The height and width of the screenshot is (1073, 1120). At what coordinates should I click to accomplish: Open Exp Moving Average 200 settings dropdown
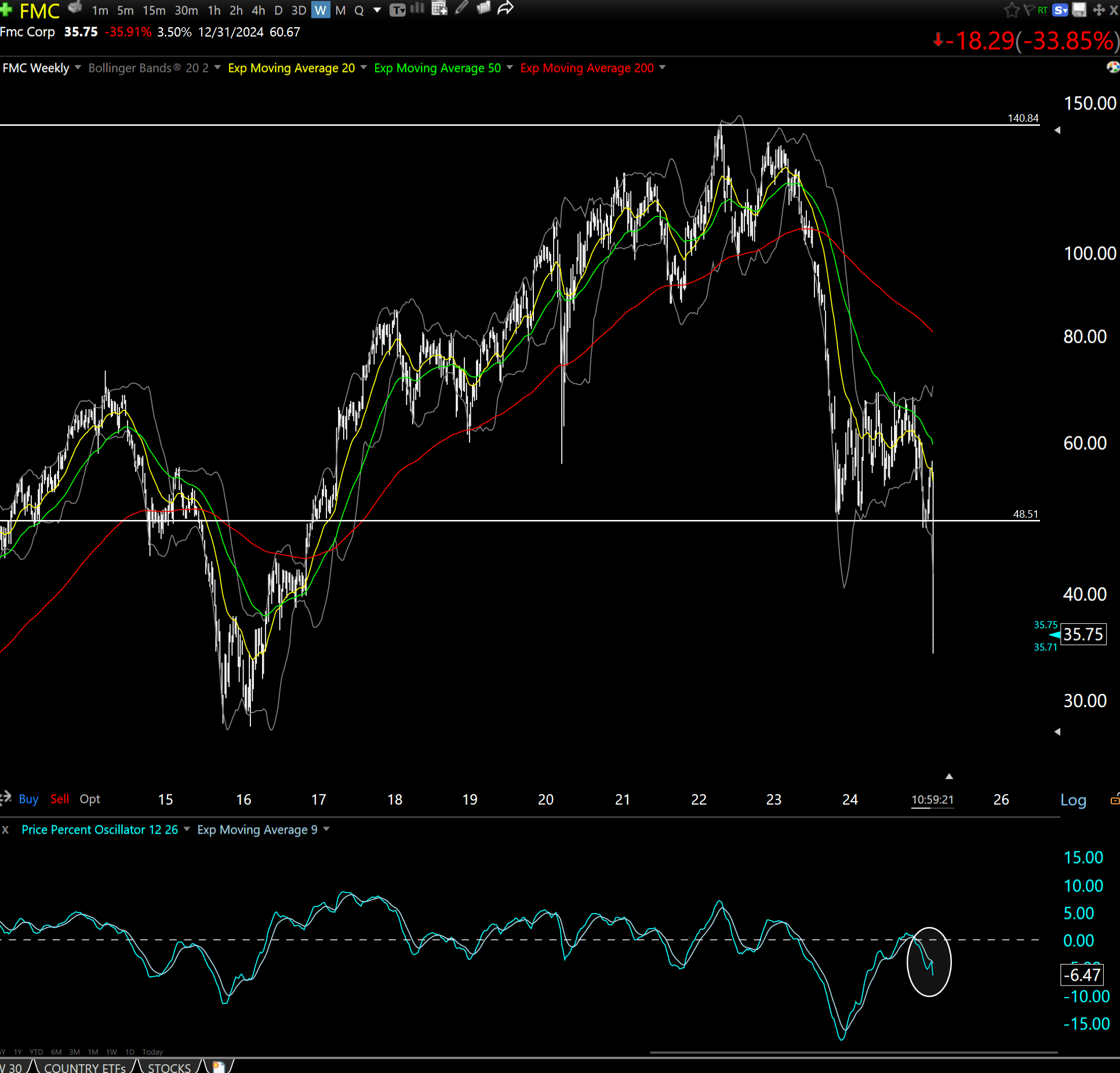663,68
